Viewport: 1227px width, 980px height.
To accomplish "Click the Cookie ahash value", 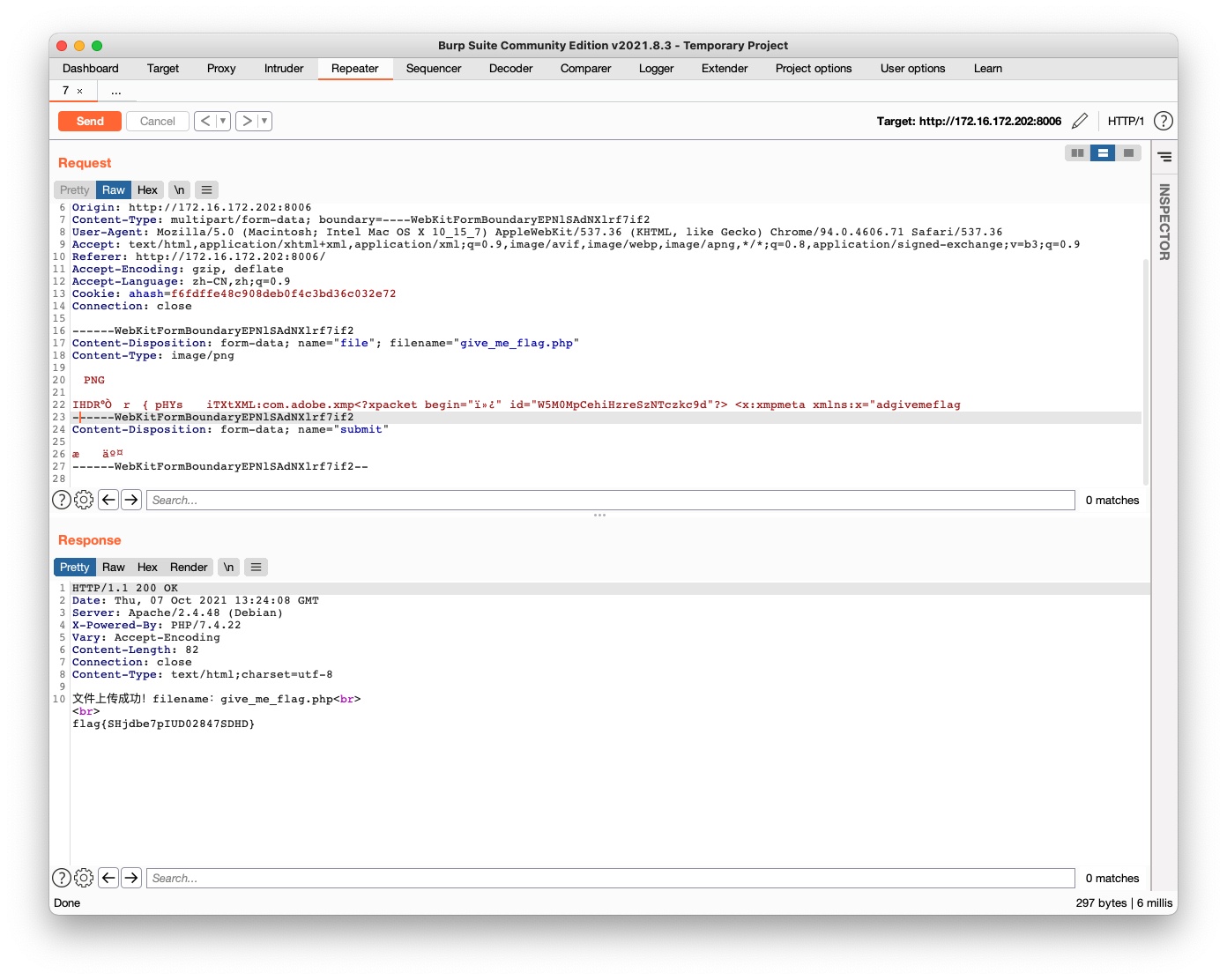I will [284, 293].
